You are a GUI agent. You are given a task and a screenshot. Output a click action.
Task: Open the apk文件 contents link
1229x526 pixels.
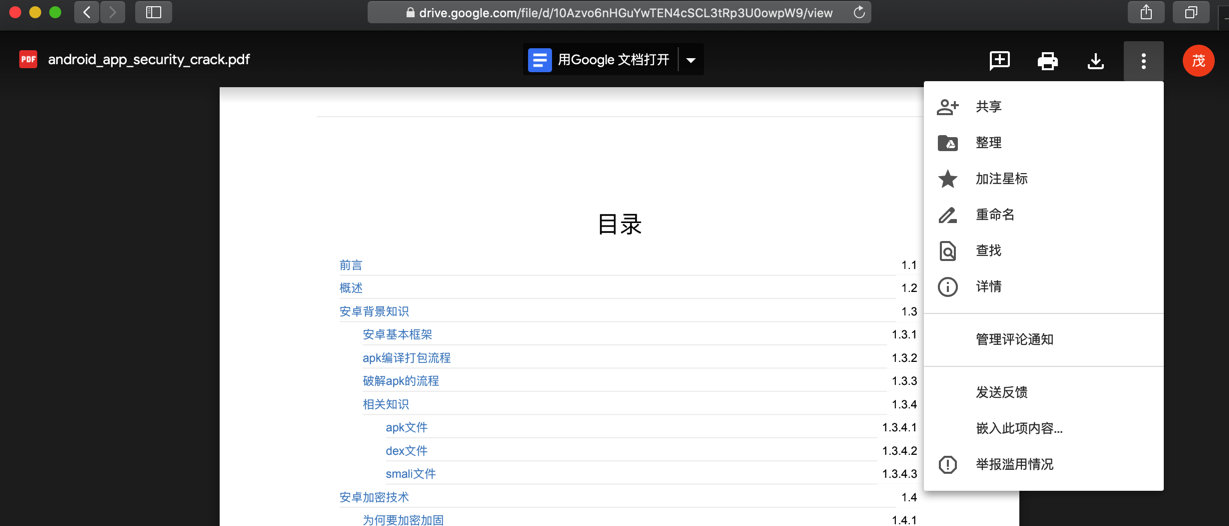406,428
